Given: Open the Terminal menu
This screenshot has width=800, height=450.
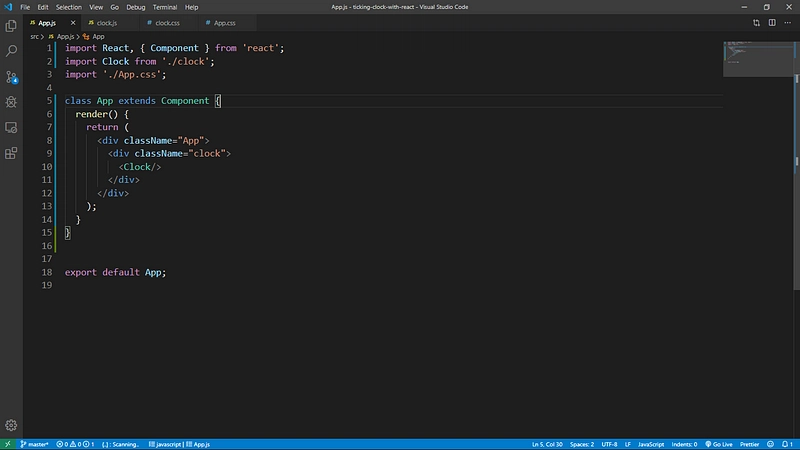Looking at the screenshot, I should 165,7.
